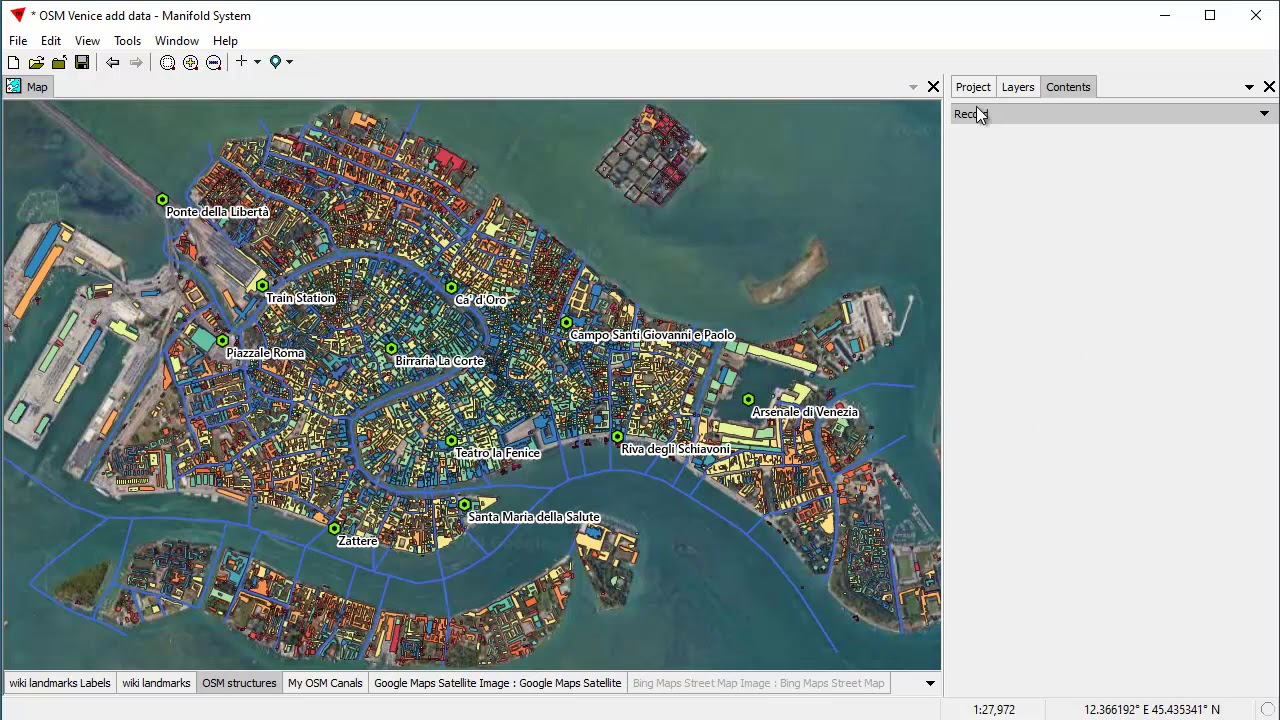Viewport: 1280px width, 720px height.
Task: Open the Help menu
Action: pyautogui.click(x=225, y=41)
